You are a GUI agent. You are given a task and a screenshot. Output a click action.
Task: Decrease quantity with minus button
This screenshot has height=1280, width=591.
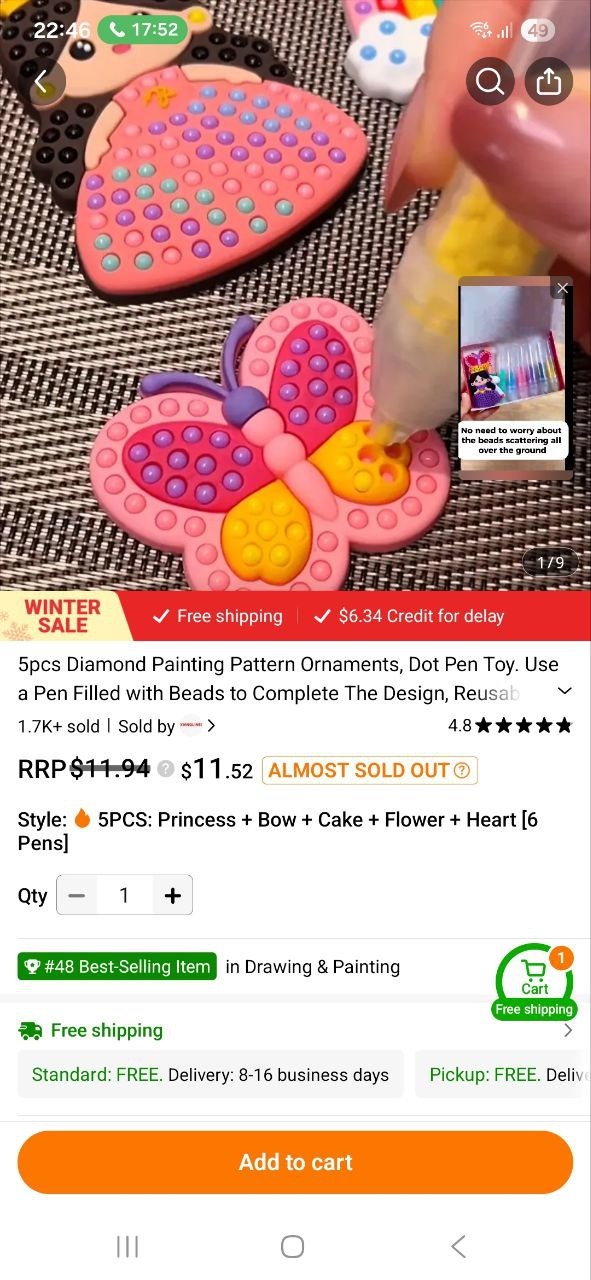(x=76, y=895)
